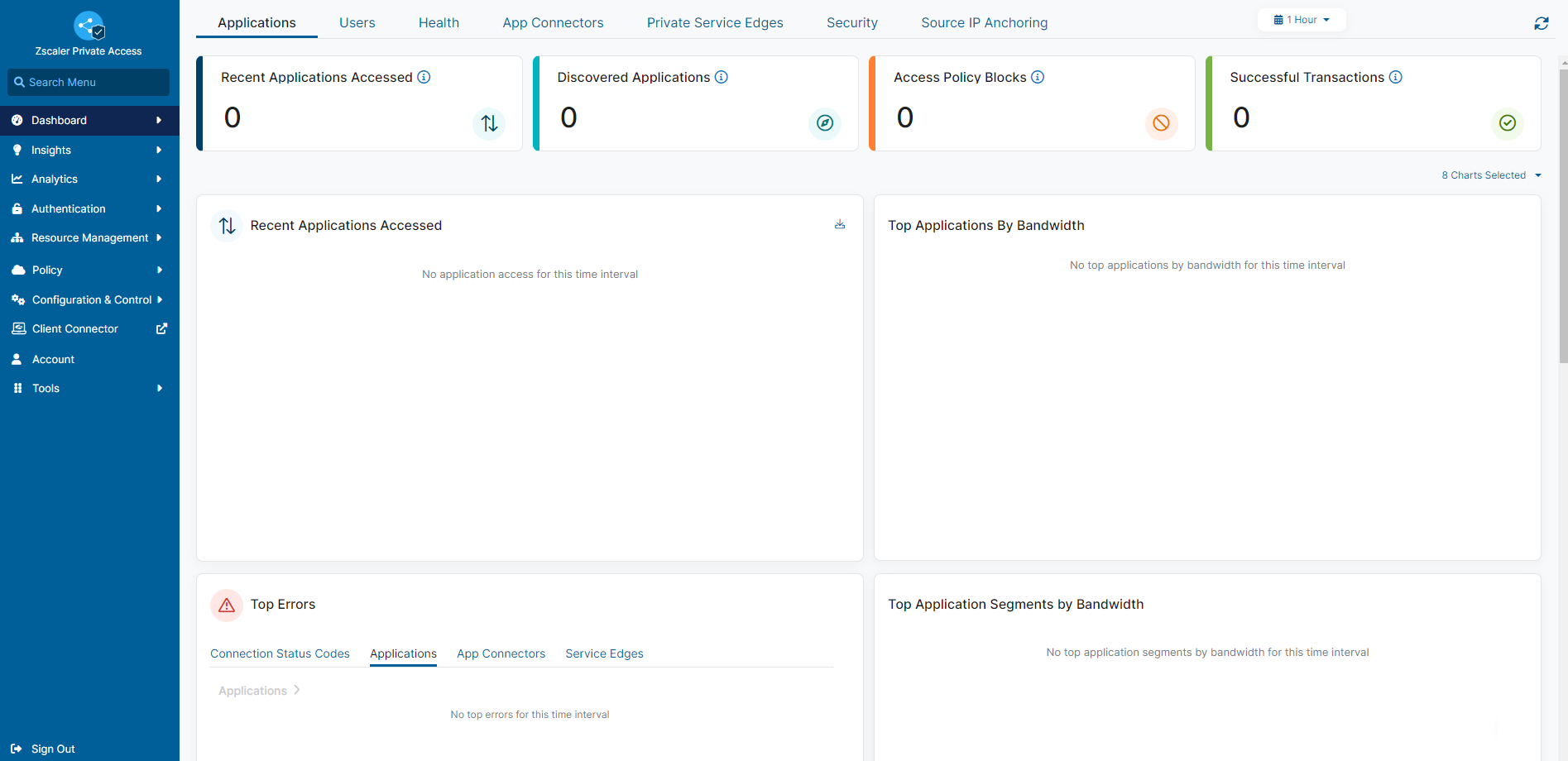This screenshot has width=1568, height=761.
Task: Open the 1 Hour time range dropdown
Action: (1302, 20)
